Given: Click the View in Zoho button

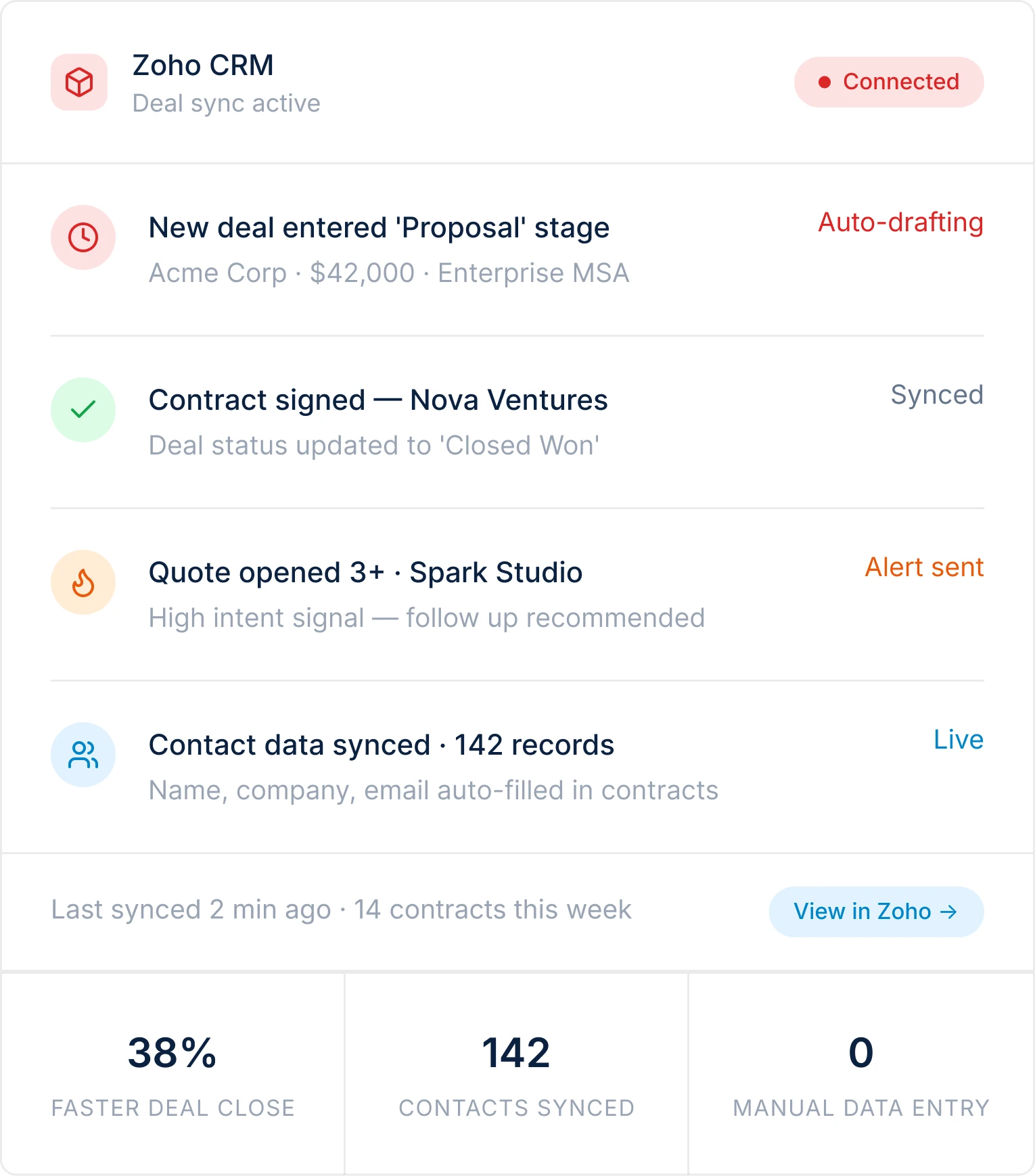Looking at the screenshot, I should 875,912.
